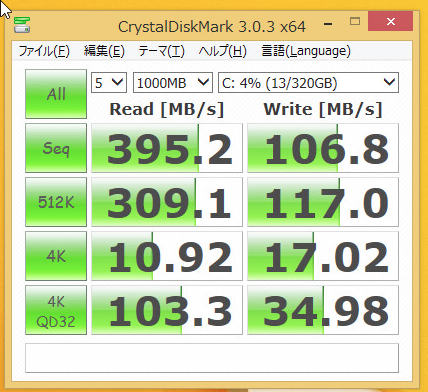This screenshot has height=392, width=428.
Task: Expand the test count dropdown showing 5
Action: pyautogui.click(x=109, y=82)
